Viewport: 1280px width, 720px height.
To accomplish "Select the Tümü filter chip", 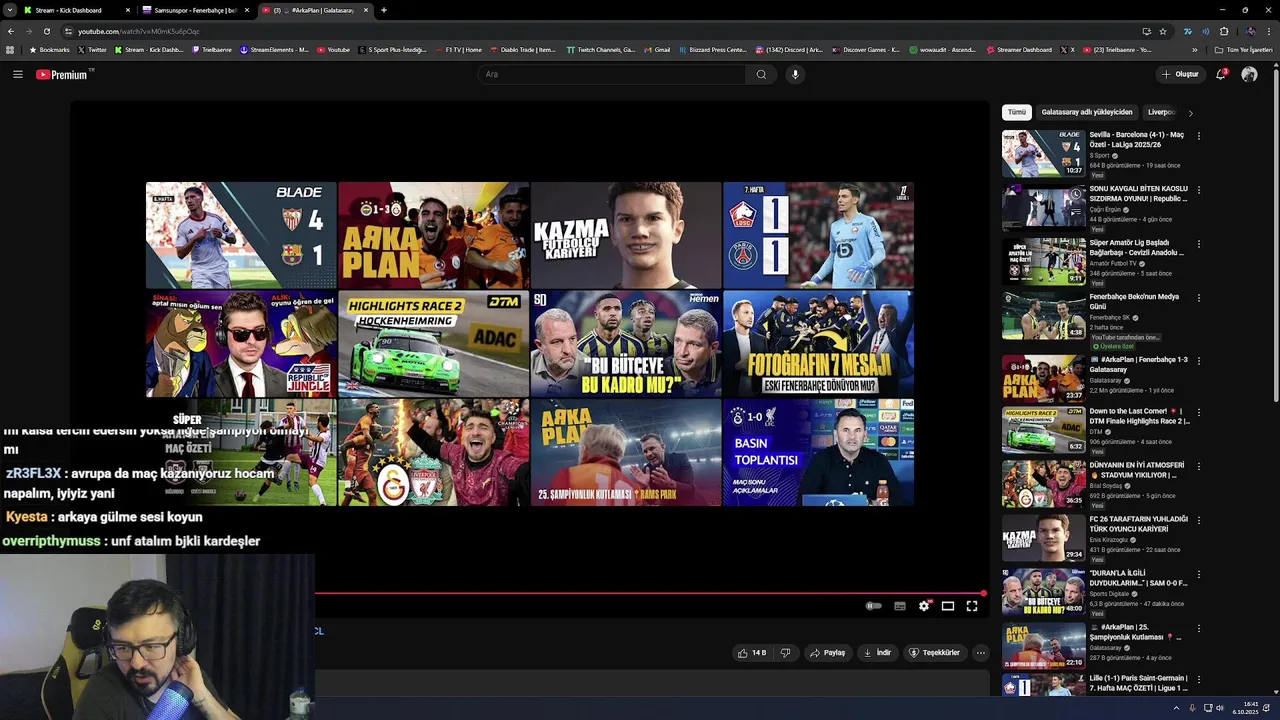I will click(1017, 112).
